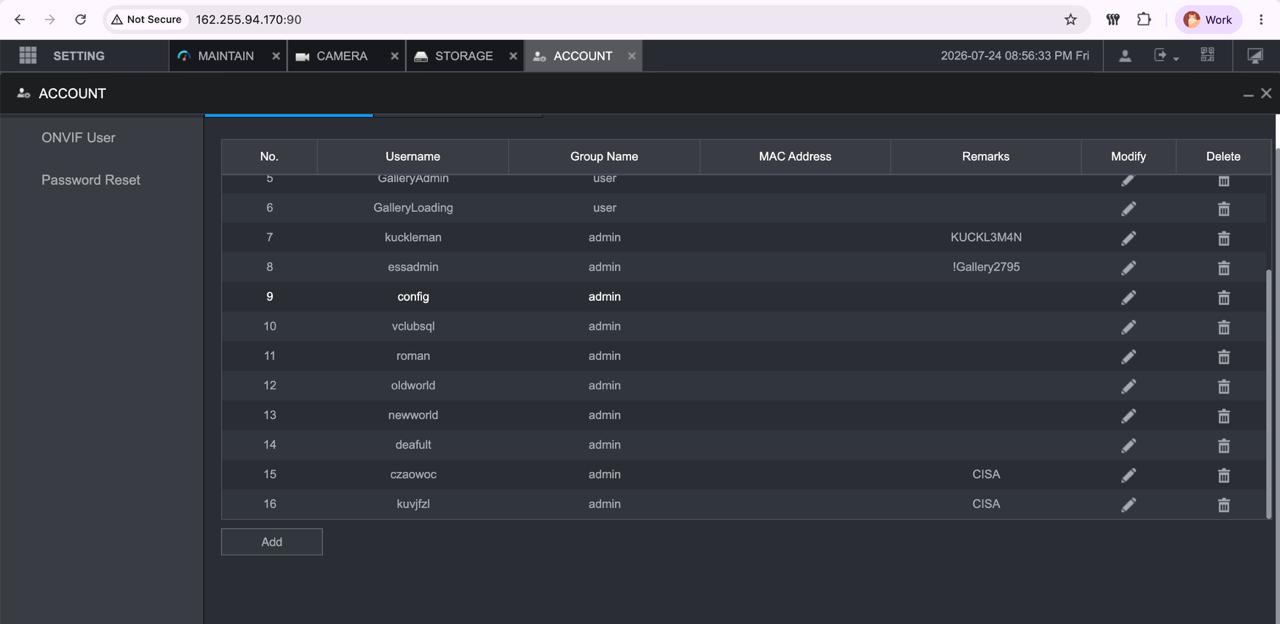Viewport: 1280px width, 624px height.
Task: Bookmark this page with star icon
Action: (x=1071, y=19)
